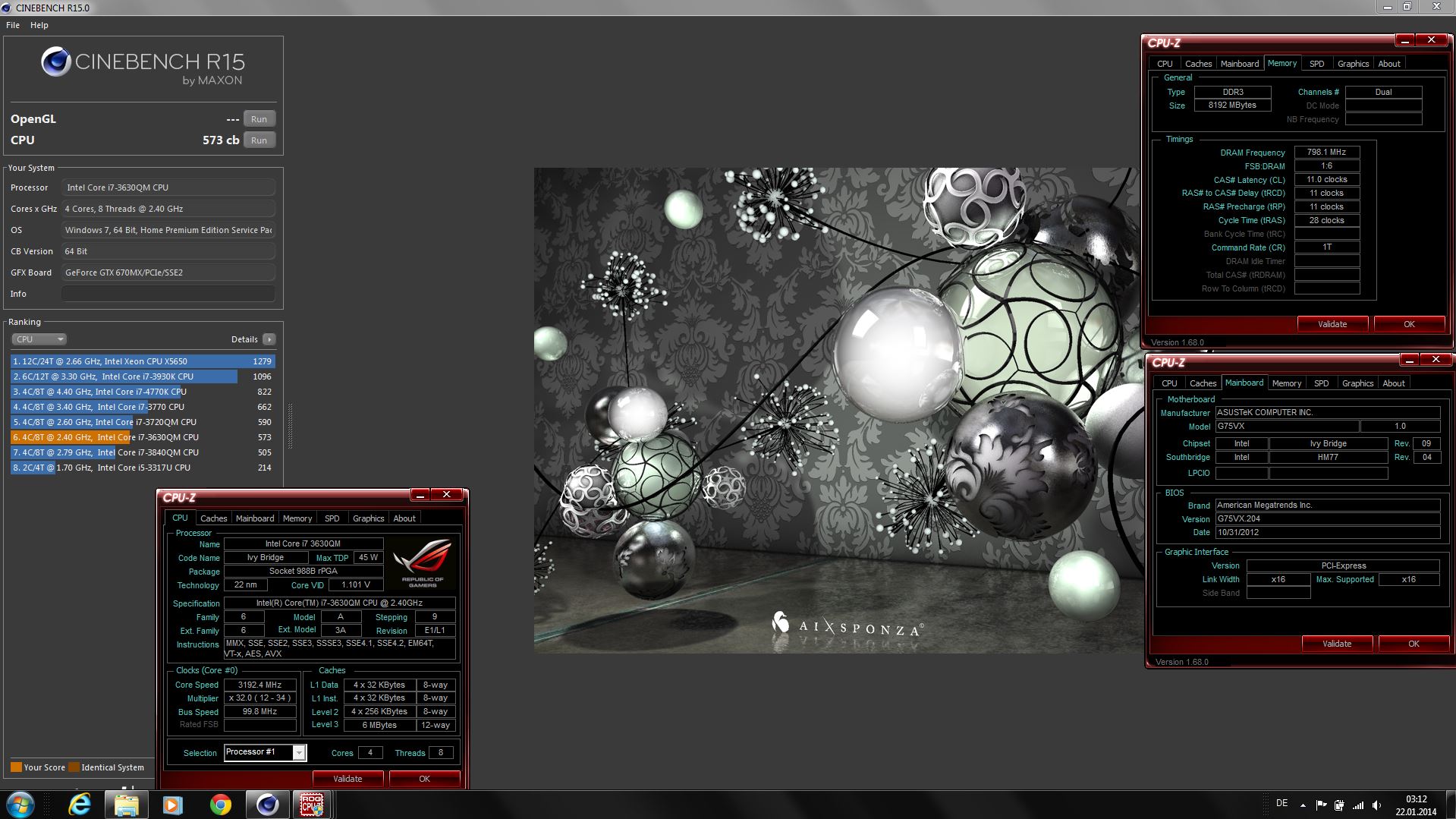Click the Identical System brown swatch

pyautogui.click(x=74, y=767)
